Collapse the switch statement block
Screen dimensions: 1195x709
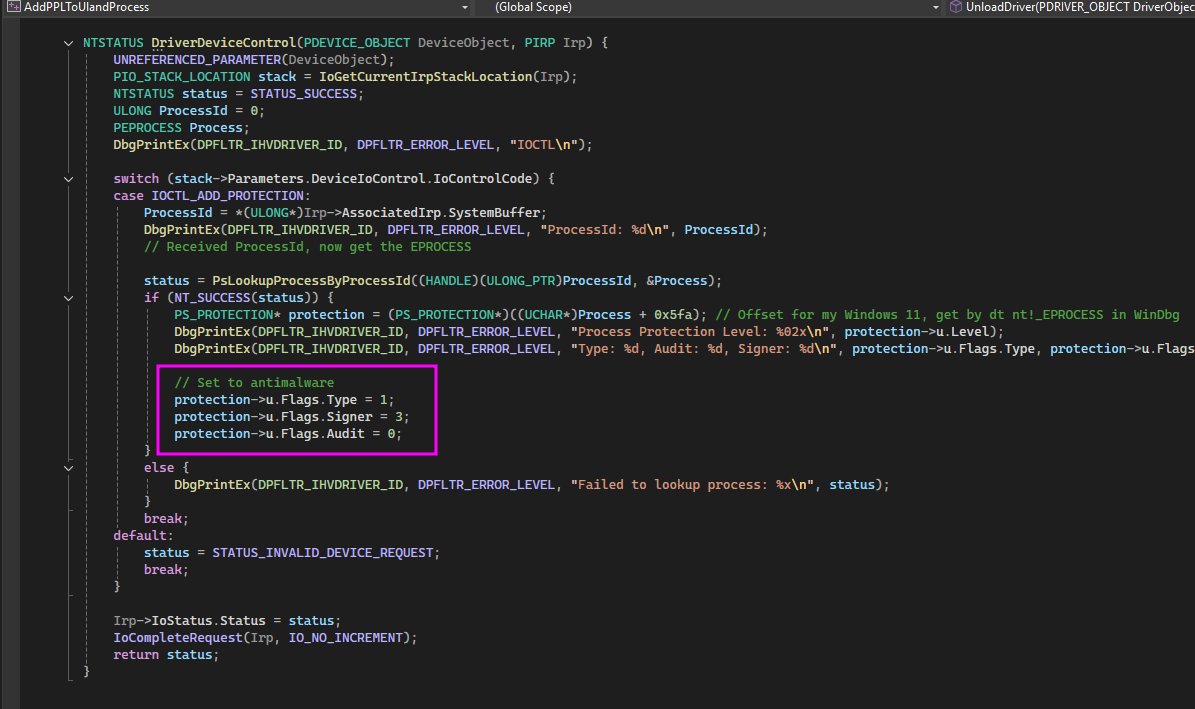coord(69,179)
